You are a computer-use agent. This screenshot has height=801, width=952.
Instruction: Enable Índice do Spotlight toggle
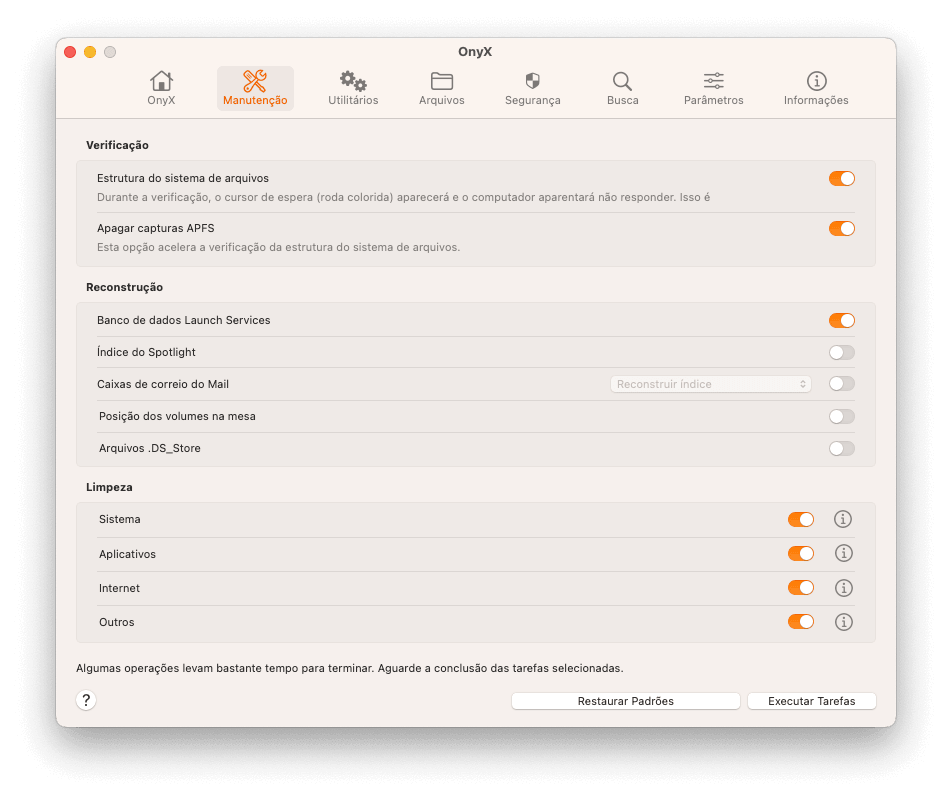click(x=841, y=352)
